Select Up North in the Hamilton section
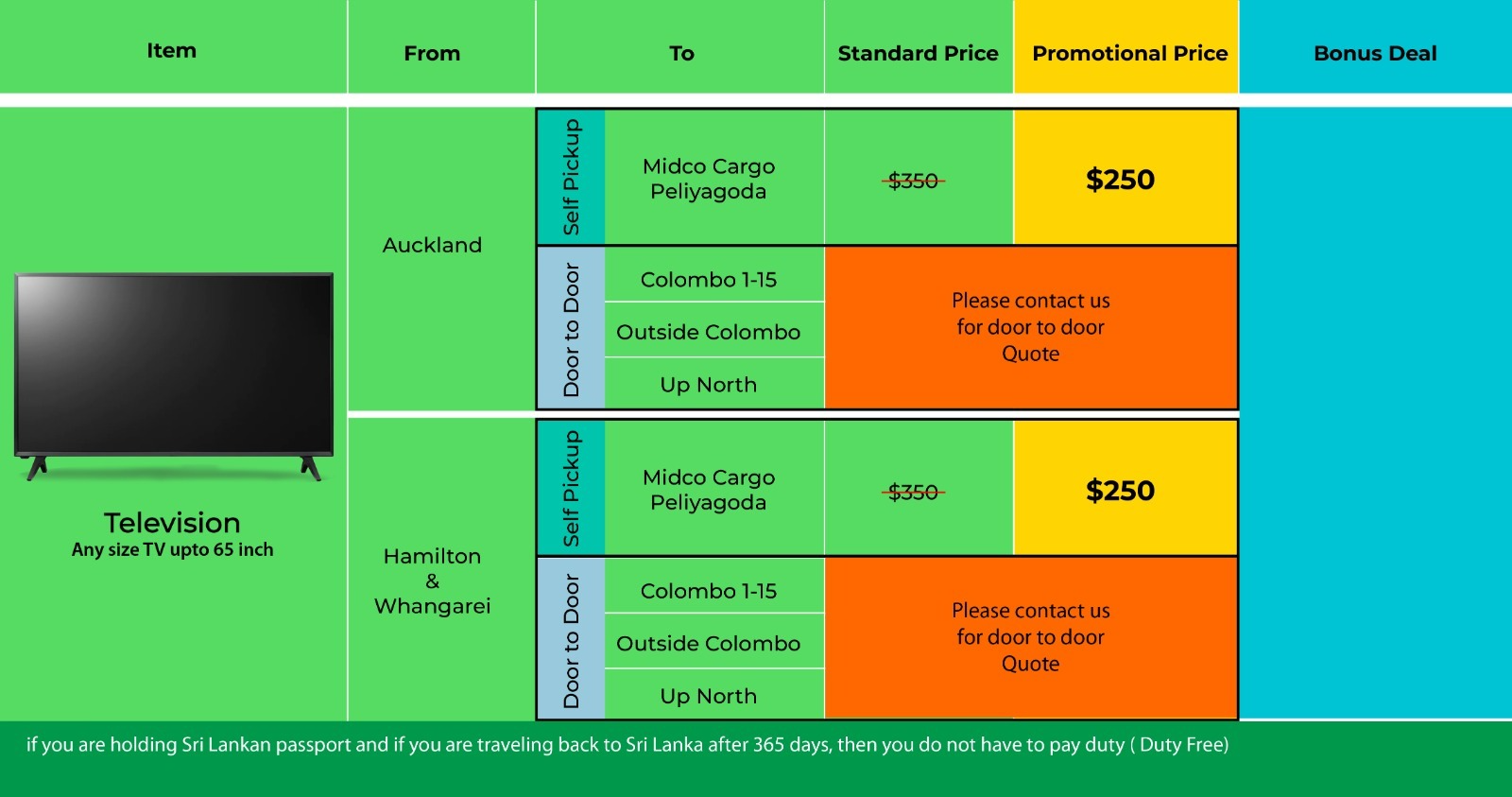 [x=709, y=697]
